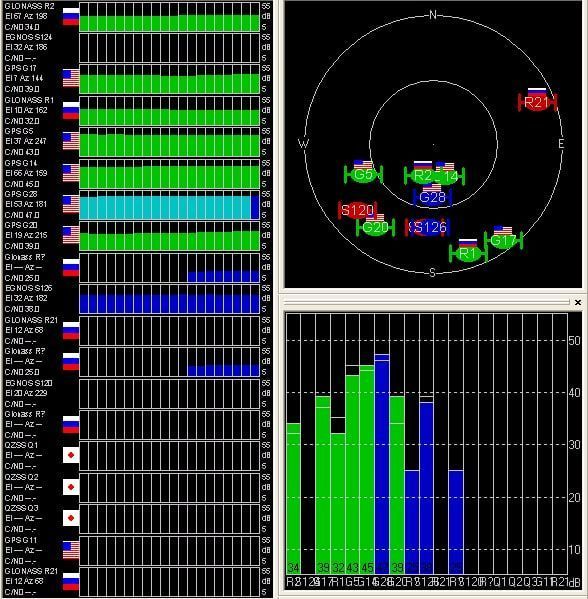Click the cyan signal history of GPS G28
The width and height of the screenshot is (588, 599).
point(165,208)
